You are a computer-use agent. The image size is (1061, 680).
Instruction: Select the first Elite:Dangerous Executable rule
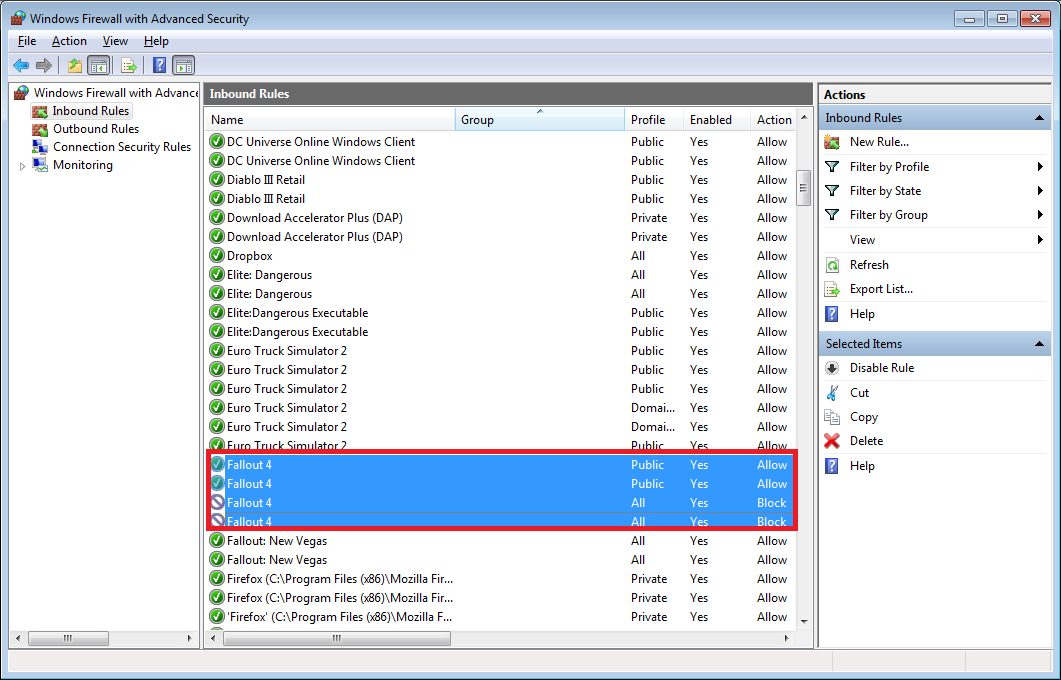[x=500, y=313]
